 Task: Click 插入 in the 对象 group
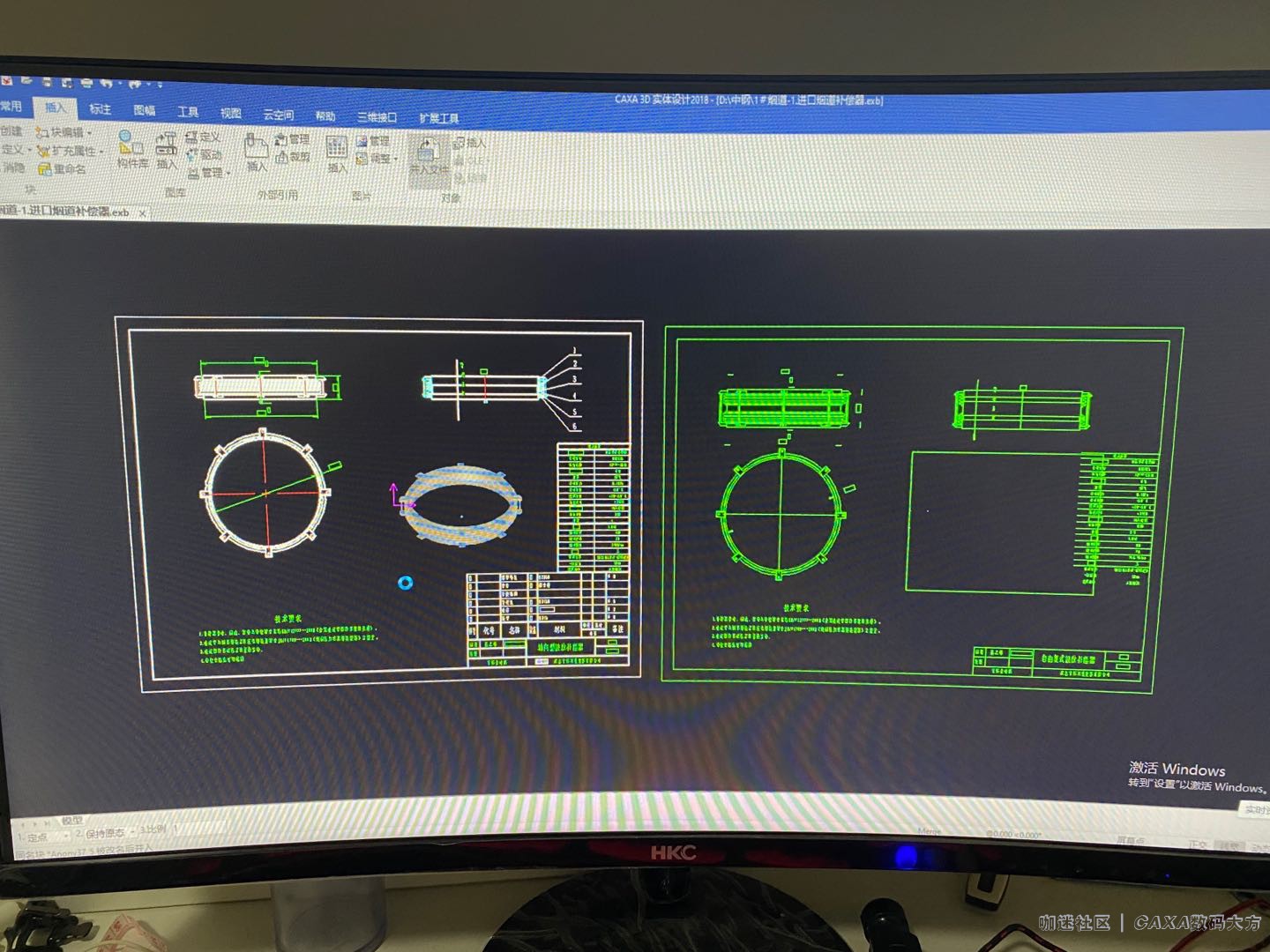click(x=470, y=143)
